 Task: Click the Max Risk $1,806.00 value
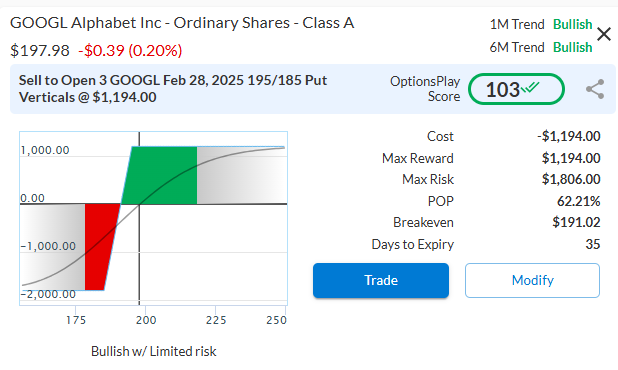point(571,179)
